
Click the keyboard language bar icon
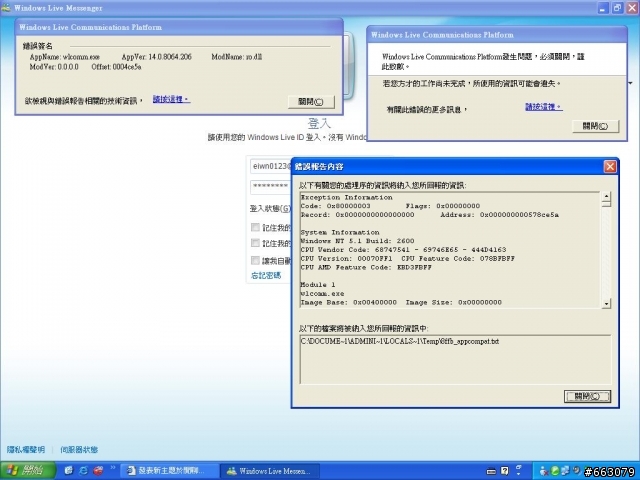click(491, 471)
